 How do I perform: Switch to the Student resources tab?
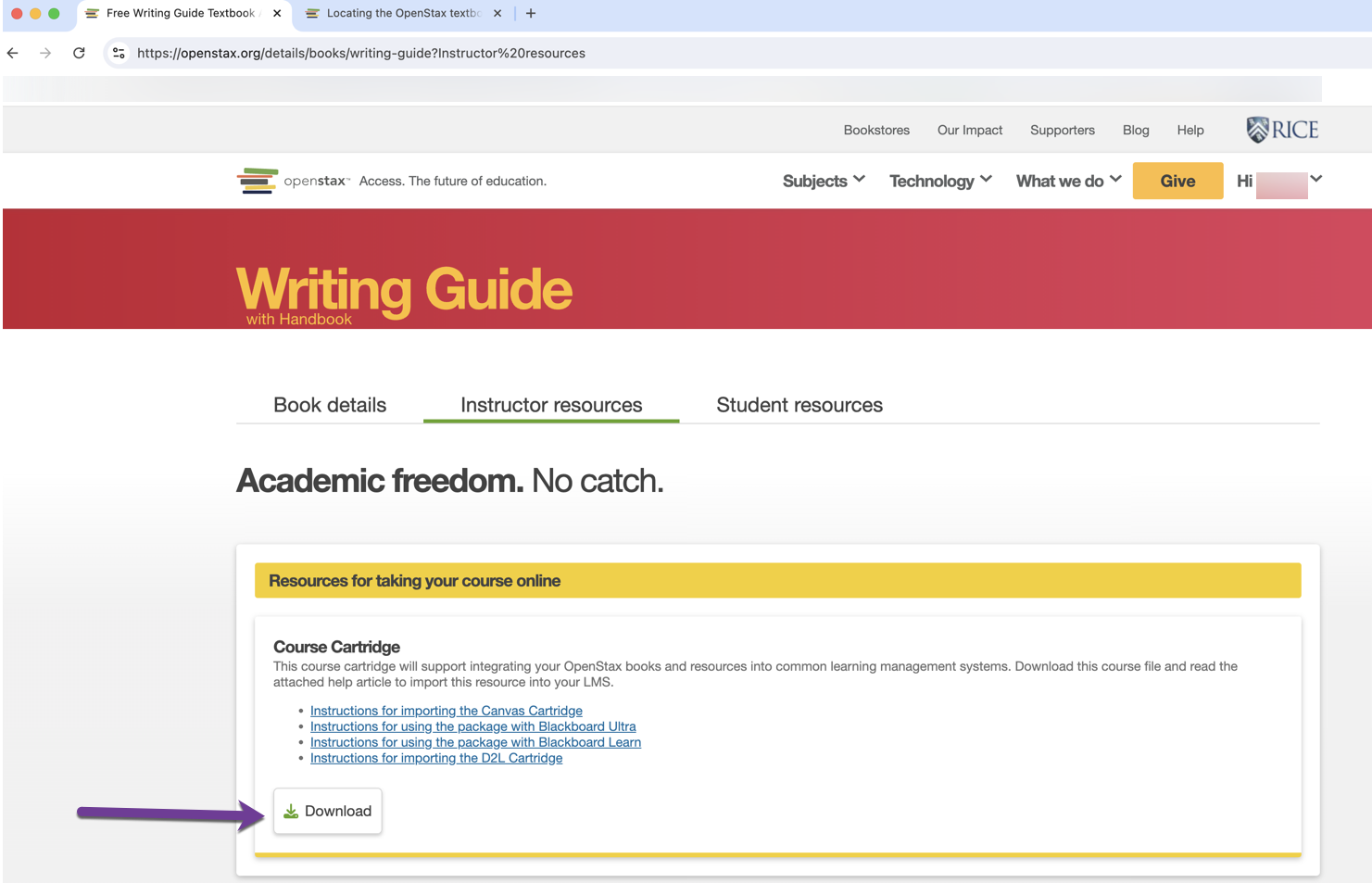799,405
